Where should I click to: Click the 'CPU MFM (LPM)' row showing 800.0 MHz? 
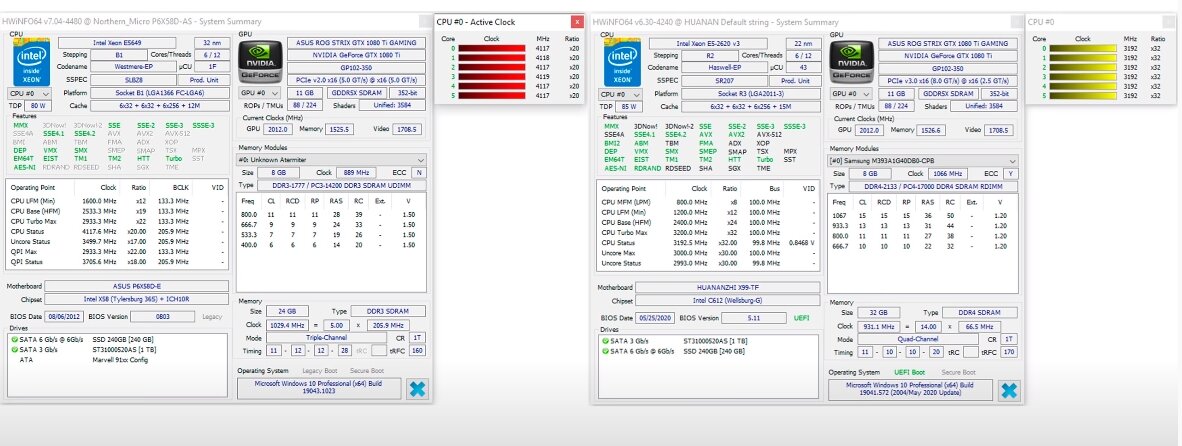click(x=708, y=202)
